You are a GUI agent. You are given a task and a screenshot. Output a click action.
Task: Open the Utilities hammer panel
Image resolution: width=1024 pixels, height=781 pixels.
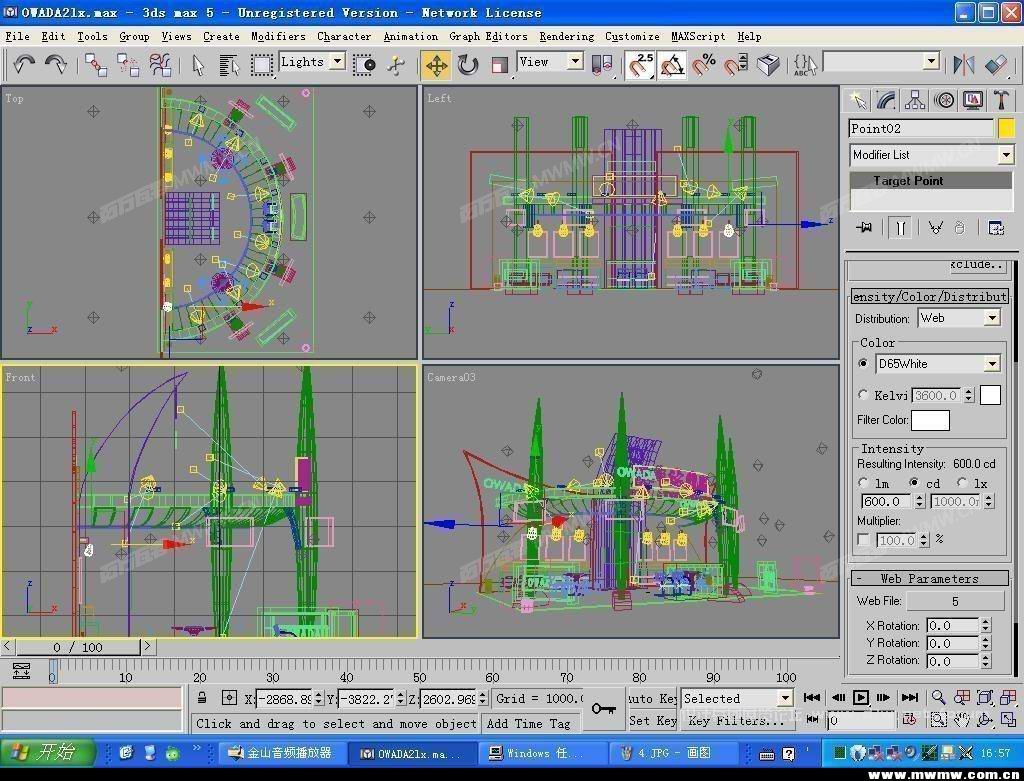pos(1001,100)
